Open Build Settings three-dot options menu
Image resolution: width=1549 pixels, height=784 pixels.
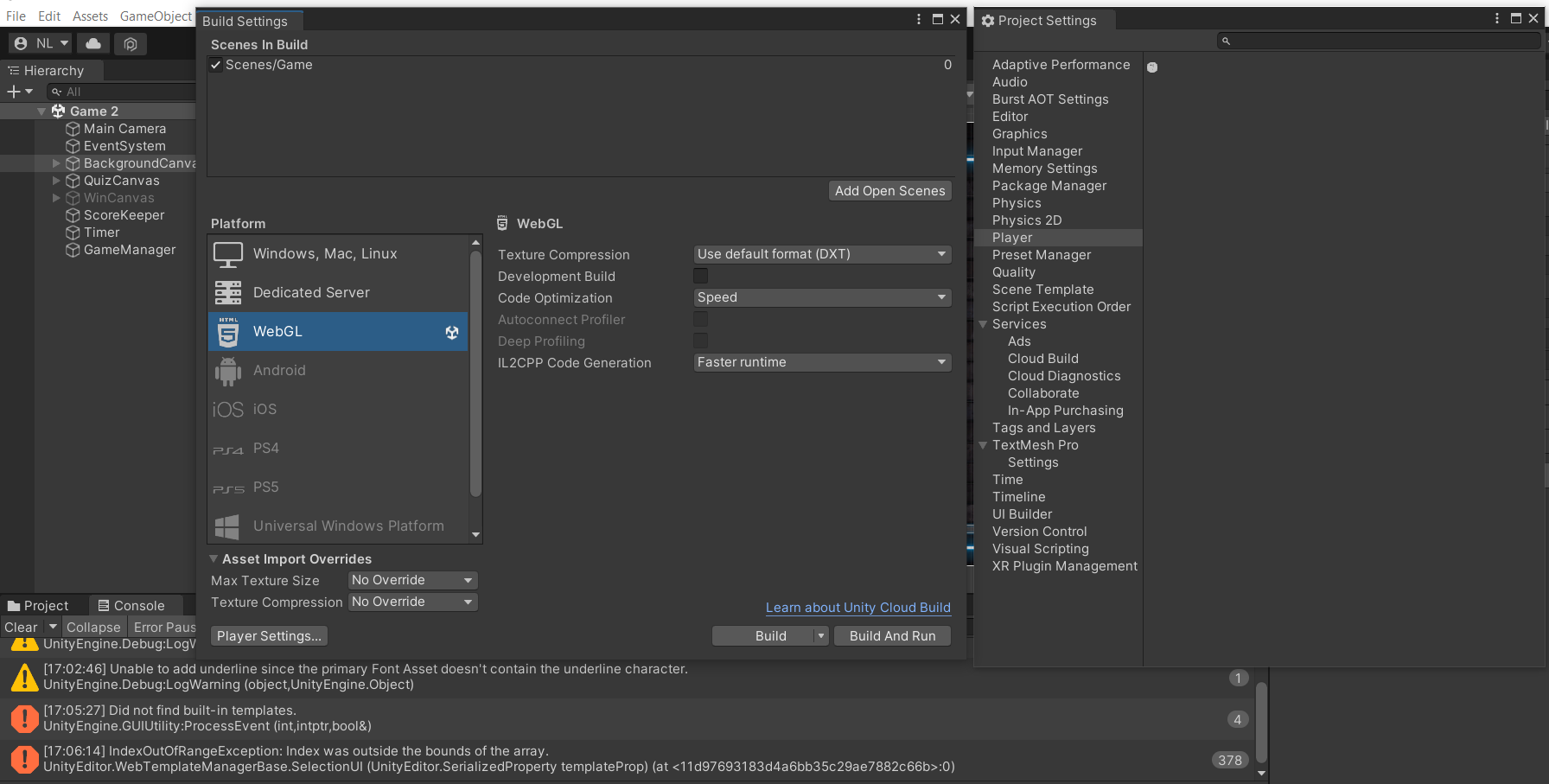coord(919,19)
